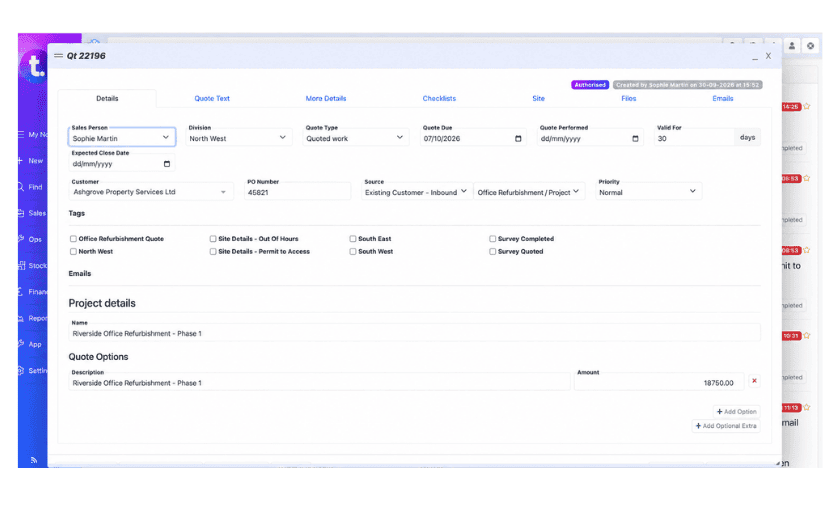
Task: Click the Quote Due date field
Action: tap(472, 138)
